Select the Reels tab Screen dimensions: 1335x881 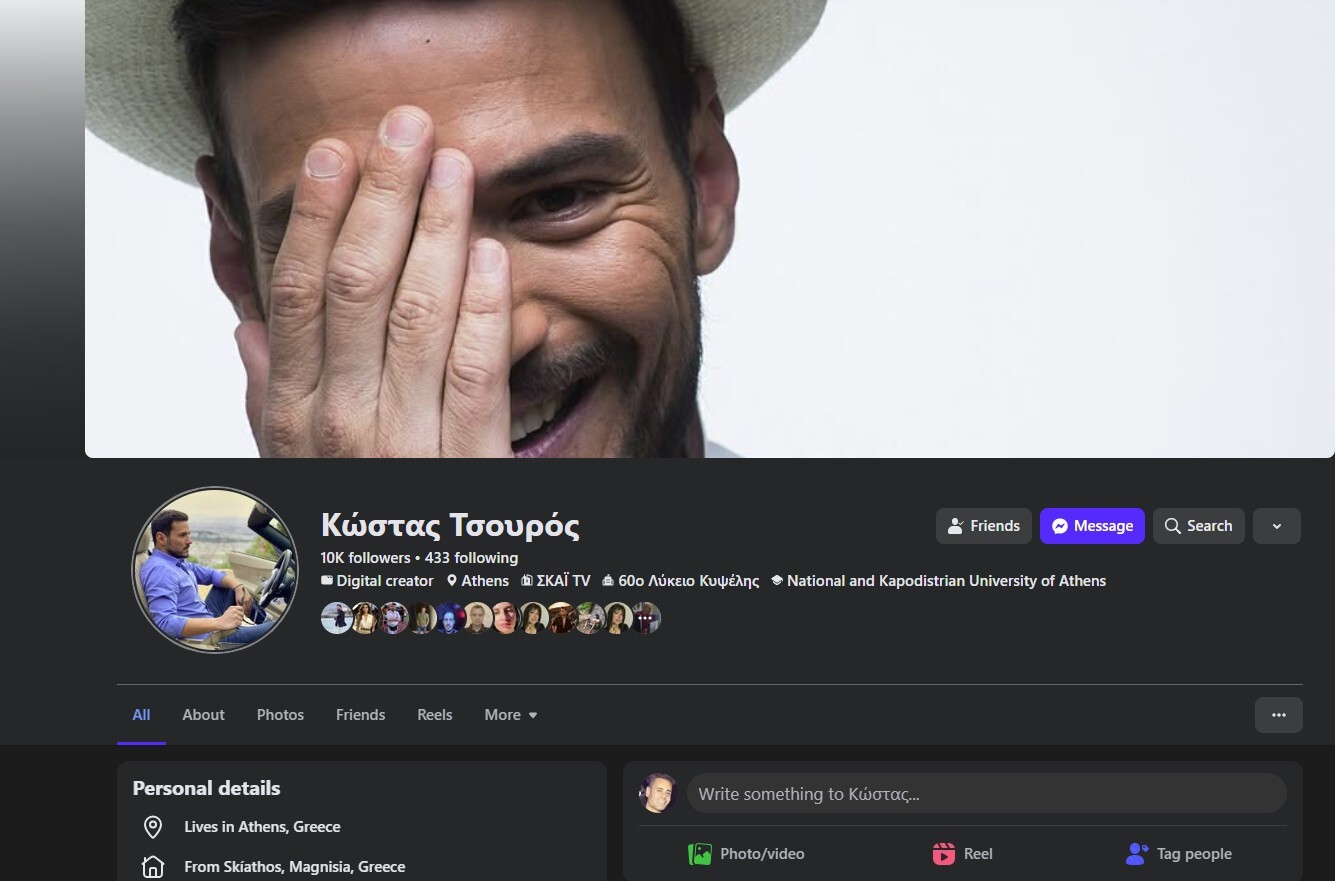point(434,715)
